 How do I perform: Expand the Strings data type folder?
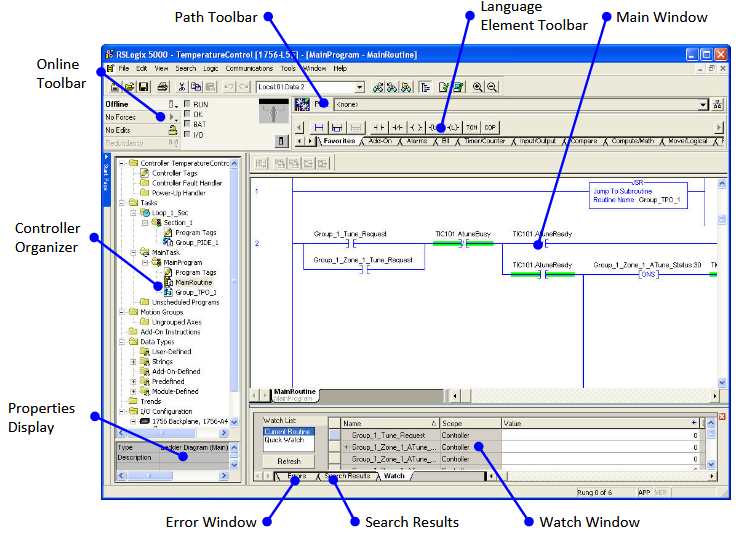[134, 362]
